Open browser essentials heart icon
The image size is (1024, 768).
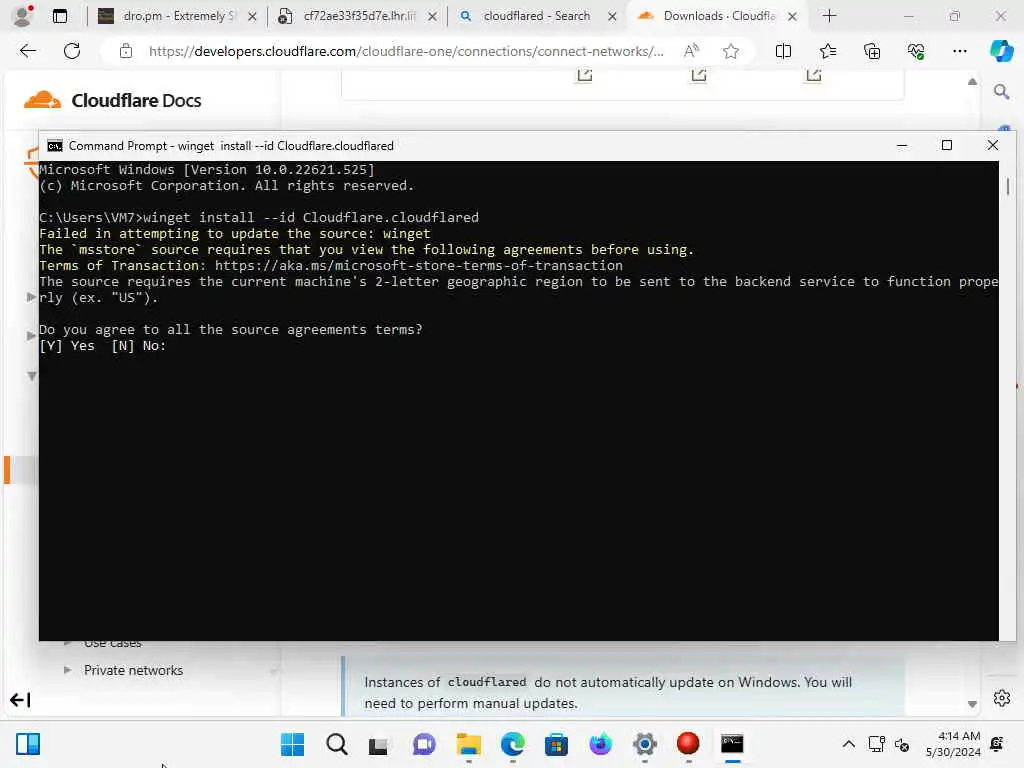[x=916, y=51]
